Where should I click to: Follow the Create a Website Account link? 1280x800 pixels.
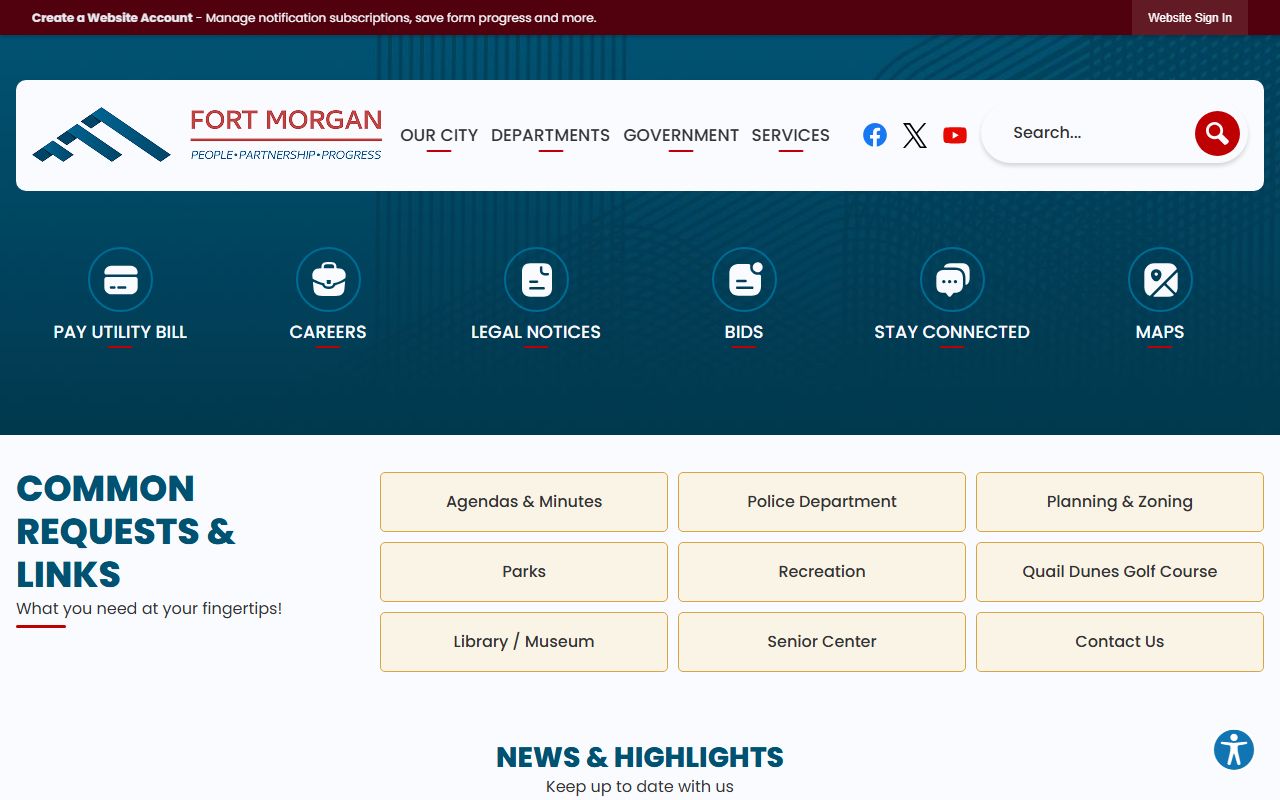coord(112,18)
